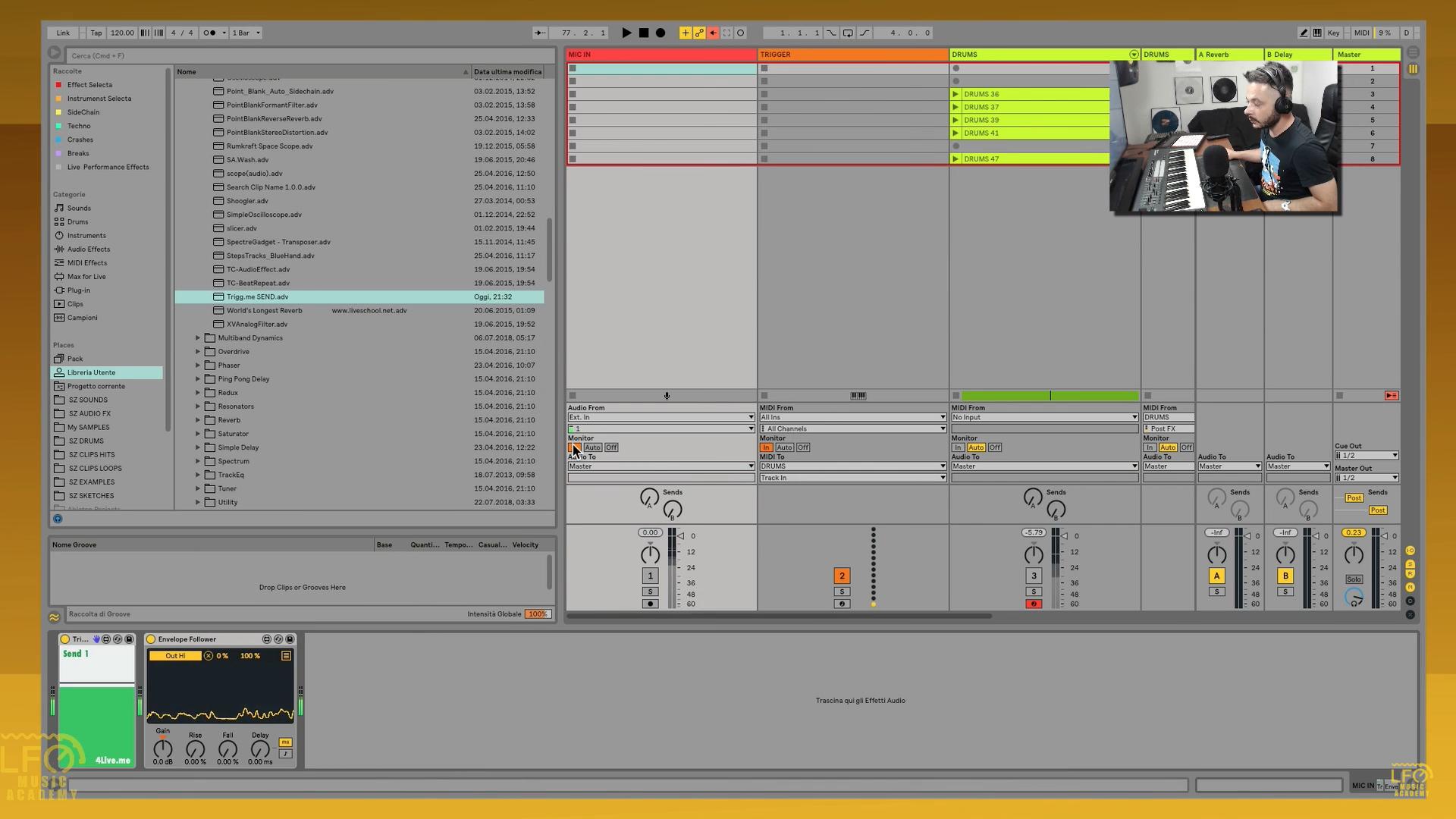Adjust the Envelope Follower Gain knob
Screen dimensions: 1456x819
click(x=163, y=749)
